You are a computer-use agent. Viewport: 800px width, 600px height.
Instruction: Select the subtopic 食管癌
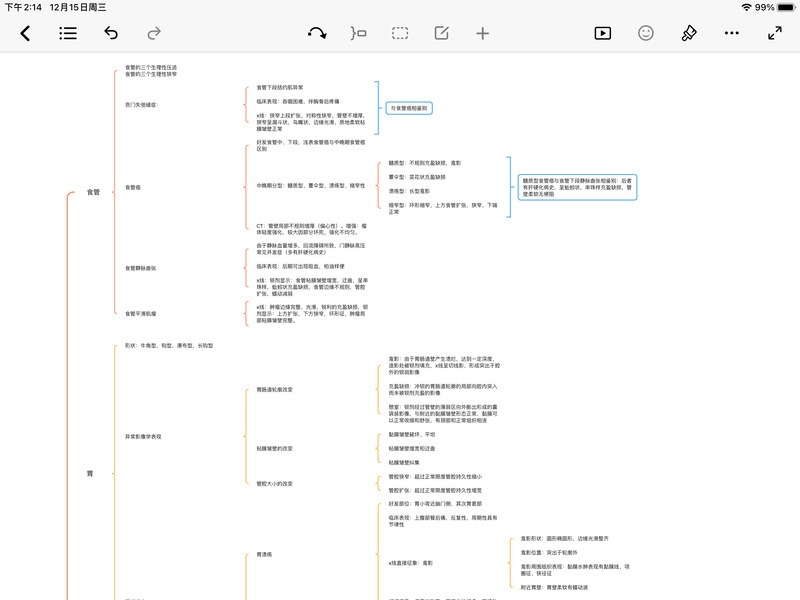(x=133, y=188)
